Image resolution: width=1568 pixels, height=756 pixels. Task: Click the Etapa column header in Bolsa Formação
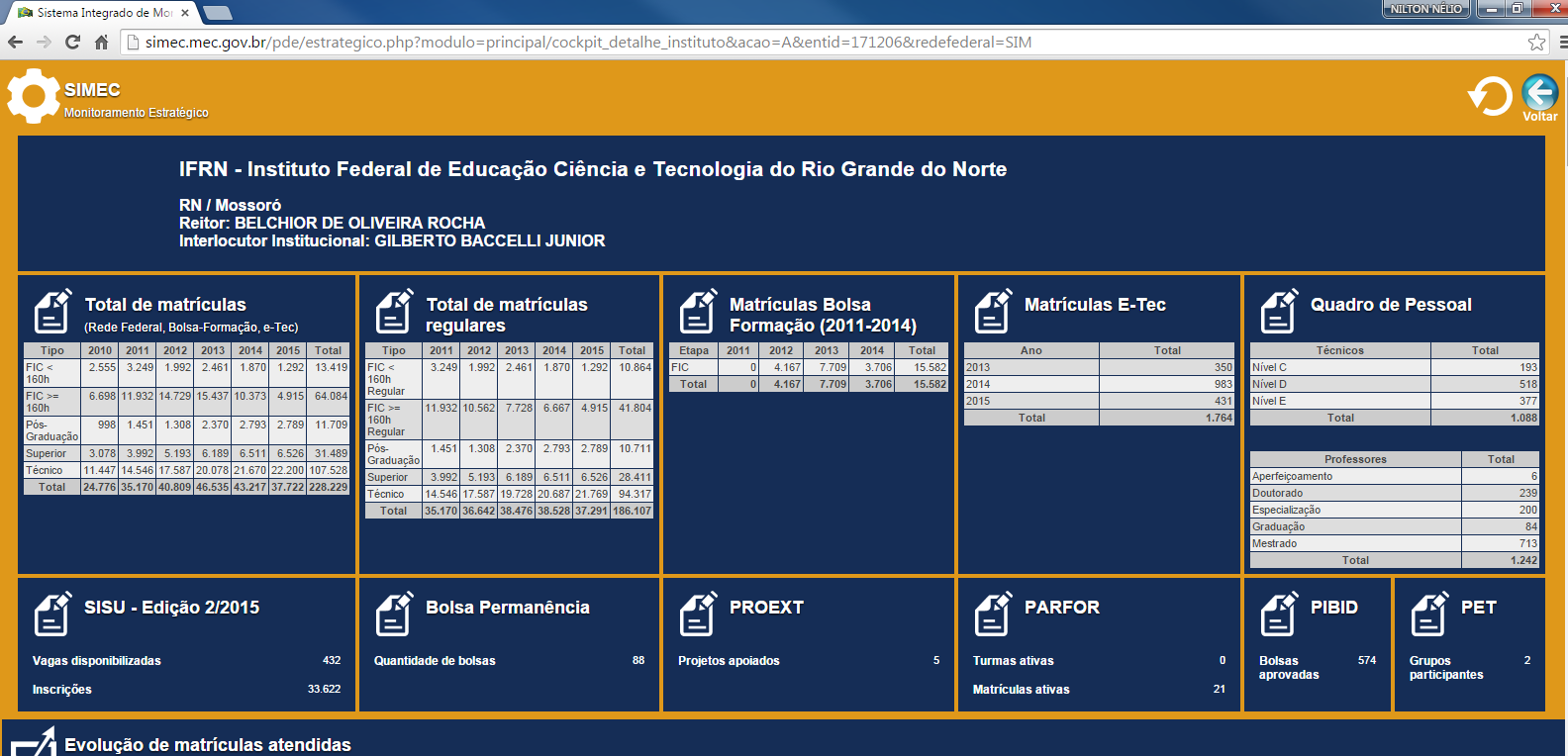point(694,350)
